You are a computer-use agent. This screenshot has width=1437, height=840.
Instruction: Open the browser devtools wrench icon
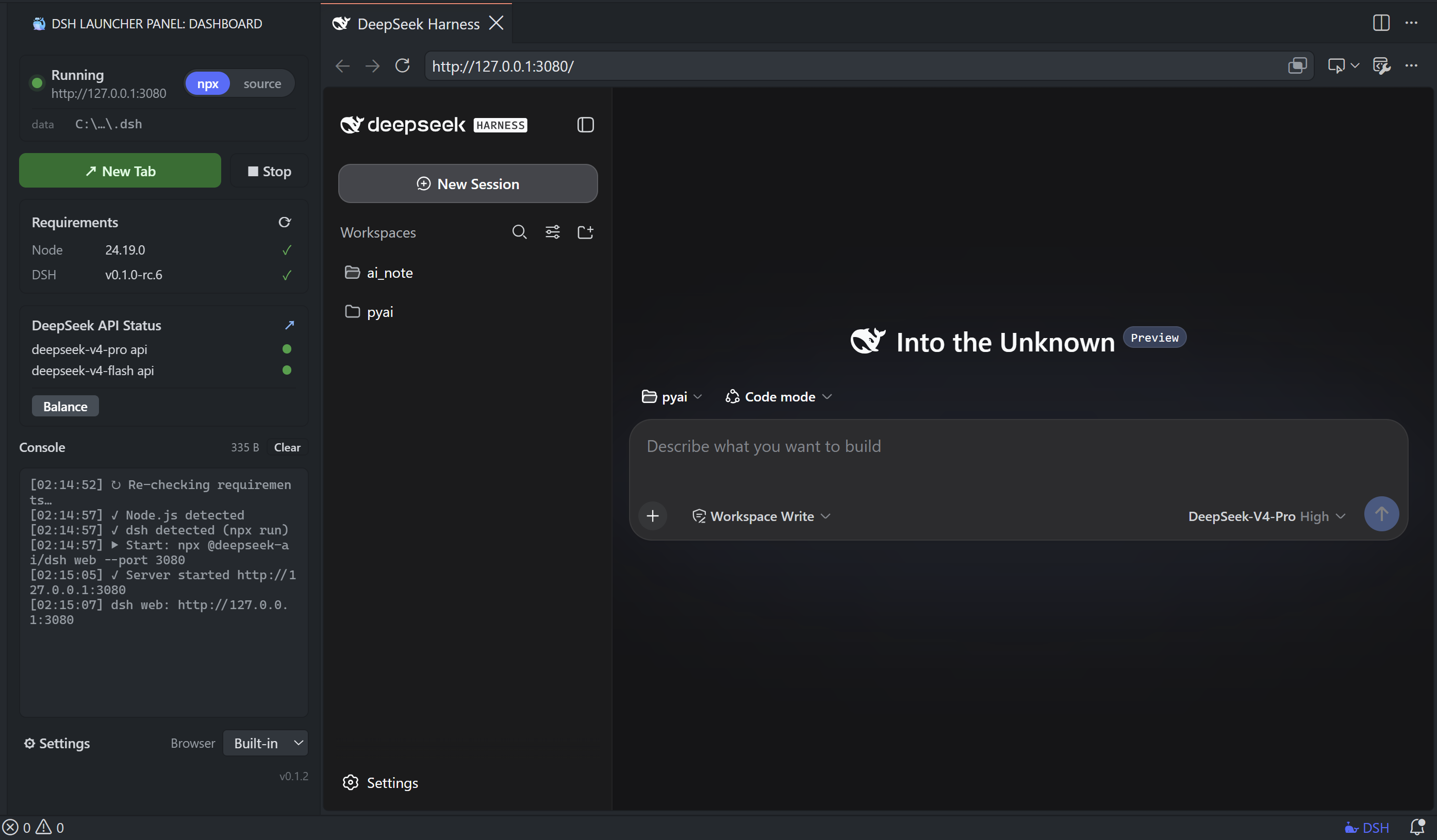1381,66
